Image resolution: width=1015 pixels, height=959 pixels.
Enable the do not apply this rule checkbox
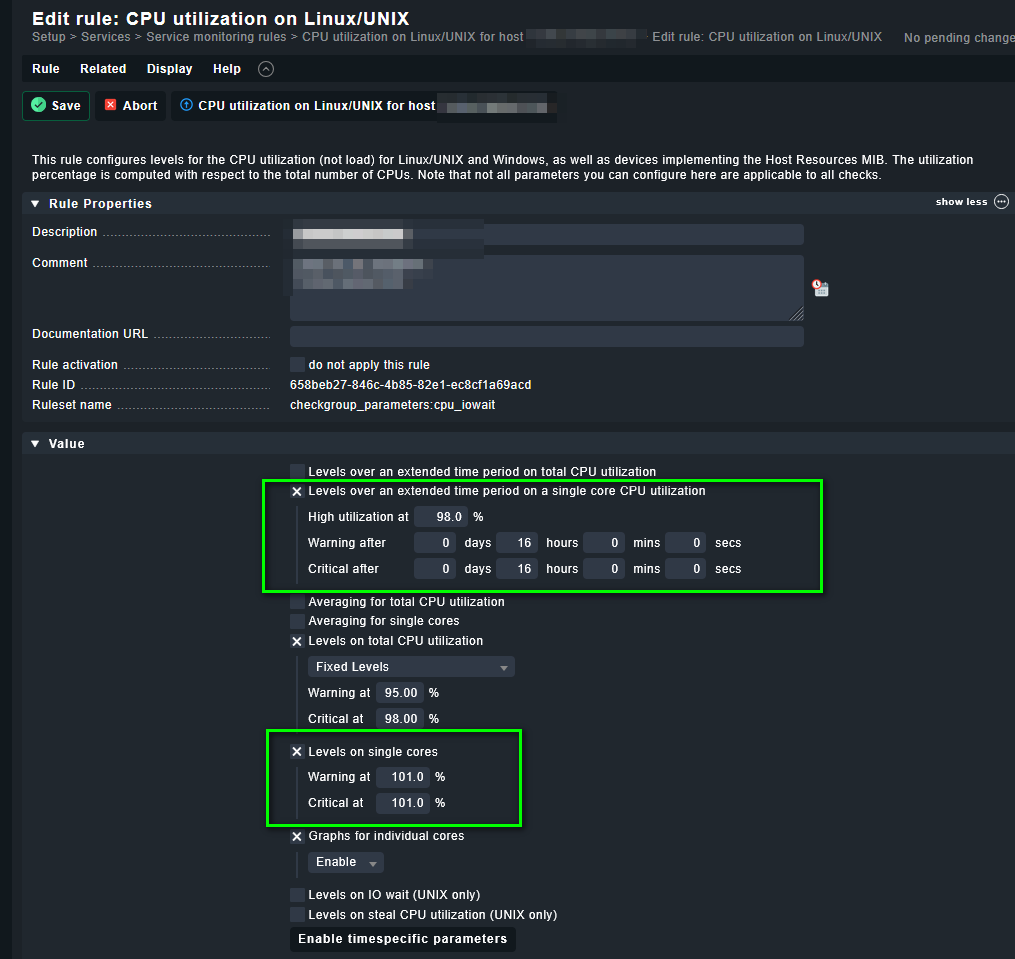(297, 365)
